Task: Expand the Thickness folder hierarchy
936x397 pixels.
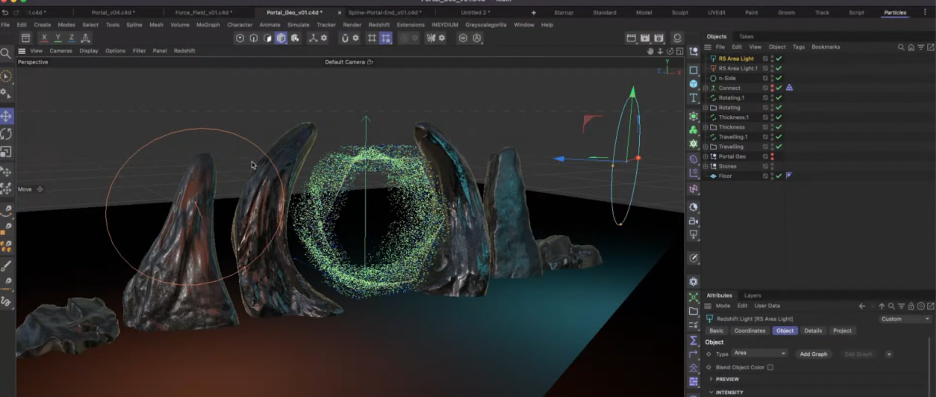Action: click(x=706, y=127)
